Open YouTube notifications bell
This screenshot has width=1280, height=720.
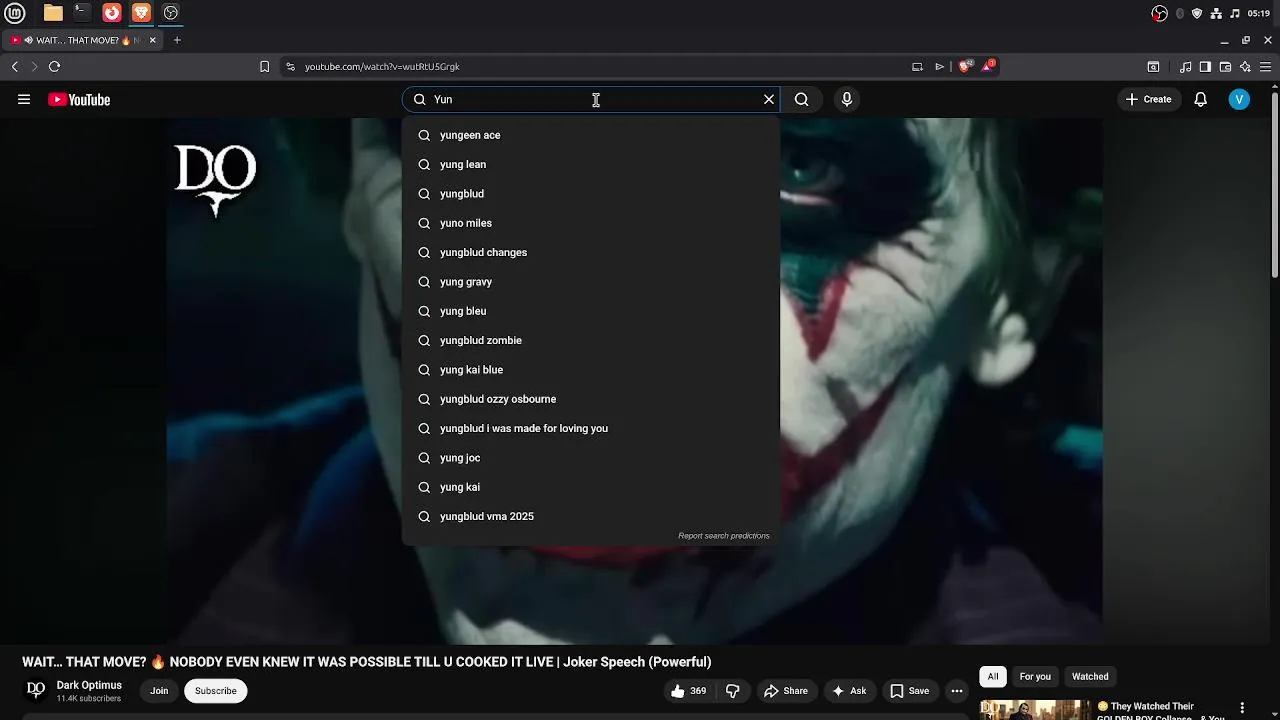pos(1201,99)
